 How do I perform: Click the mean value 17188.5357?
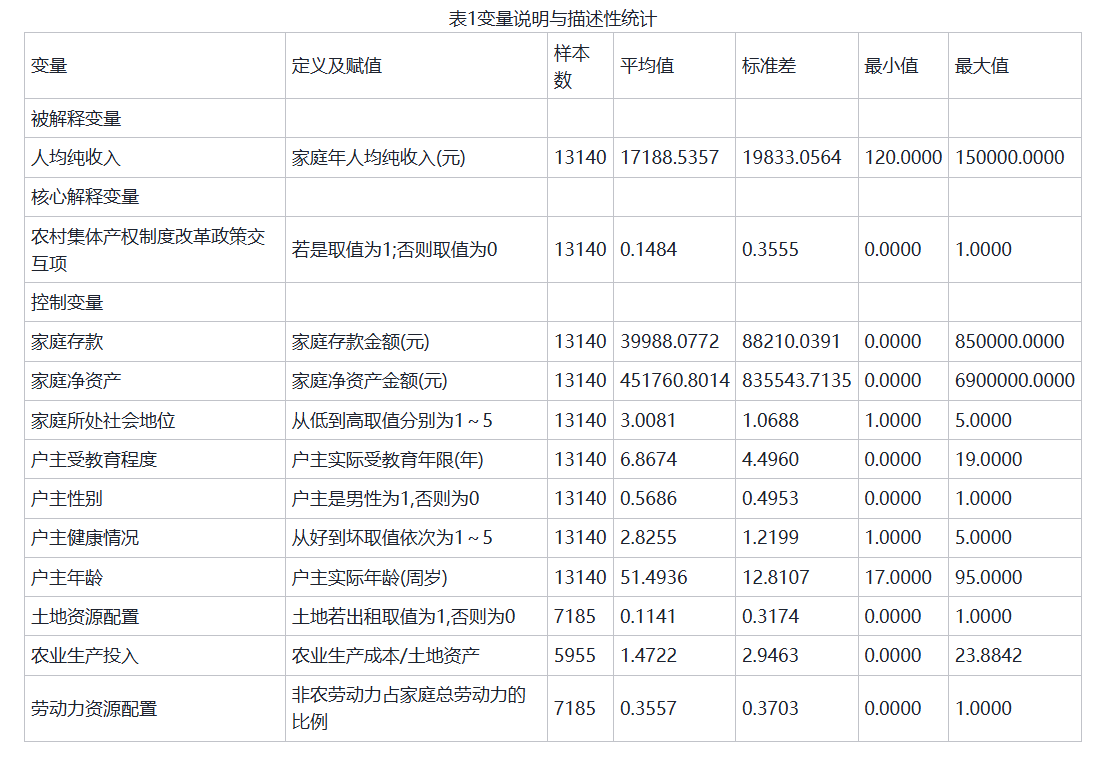point(669,158)
